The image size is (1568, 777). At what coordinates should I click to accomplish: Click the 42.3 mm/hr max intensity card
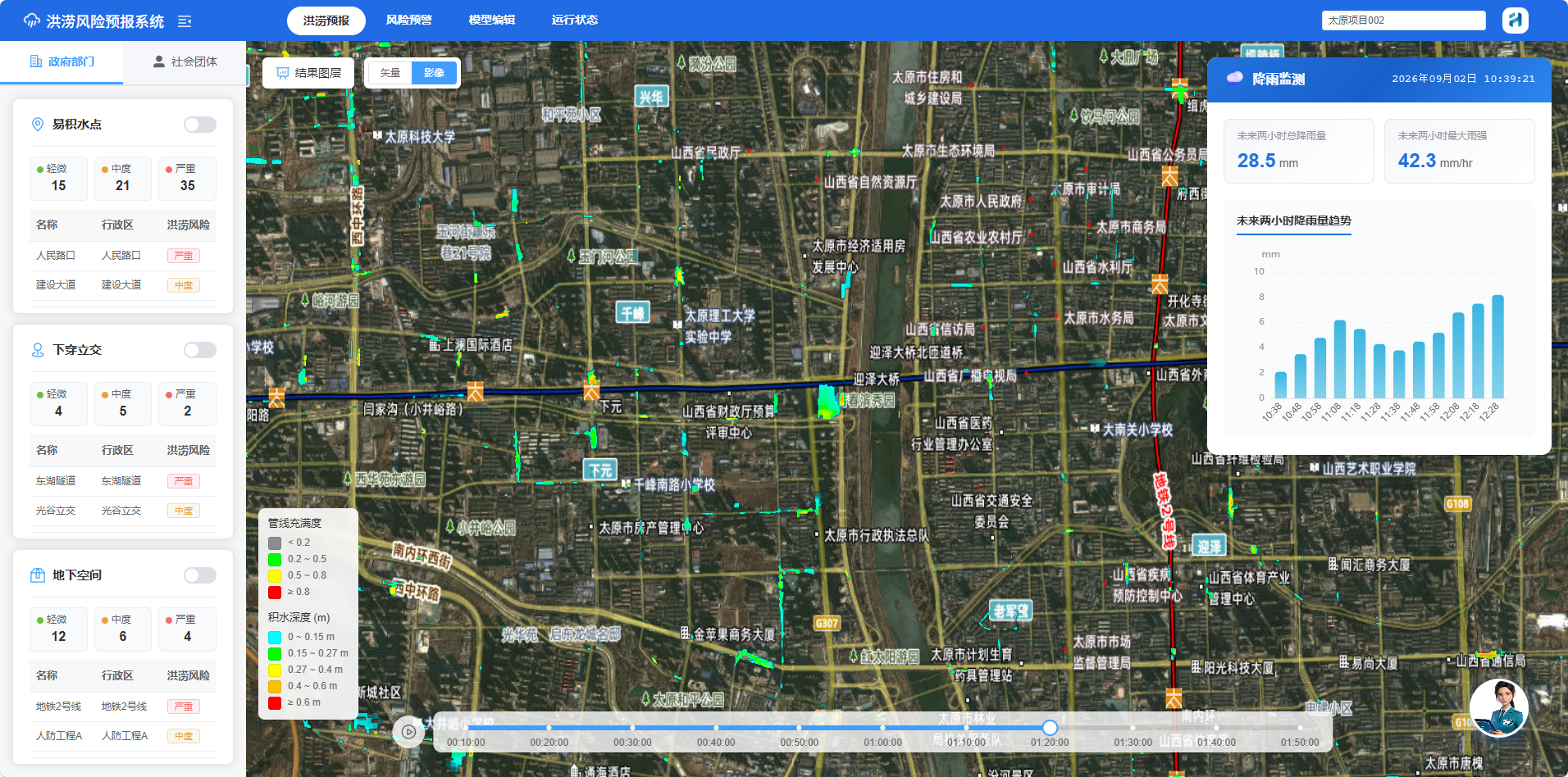click(1460, 151)
